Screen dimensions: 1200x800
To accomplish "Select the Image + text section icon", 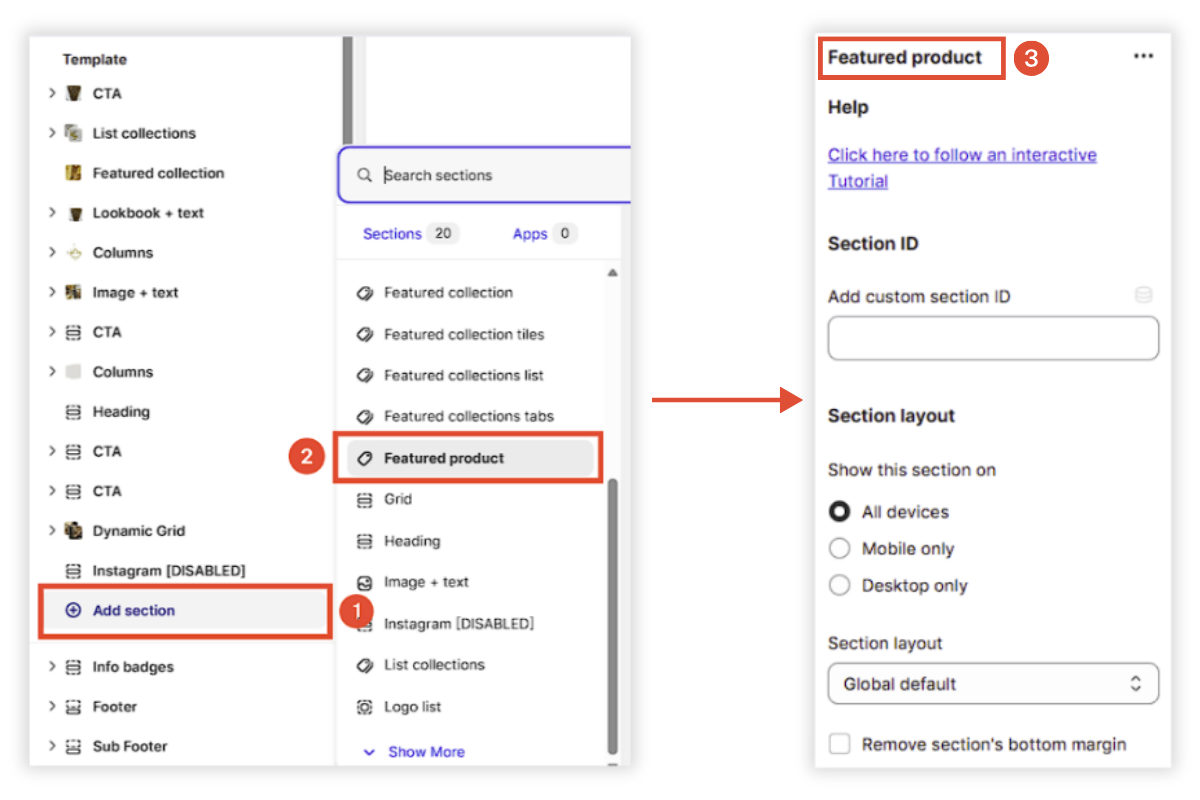I will coord(366,582).
